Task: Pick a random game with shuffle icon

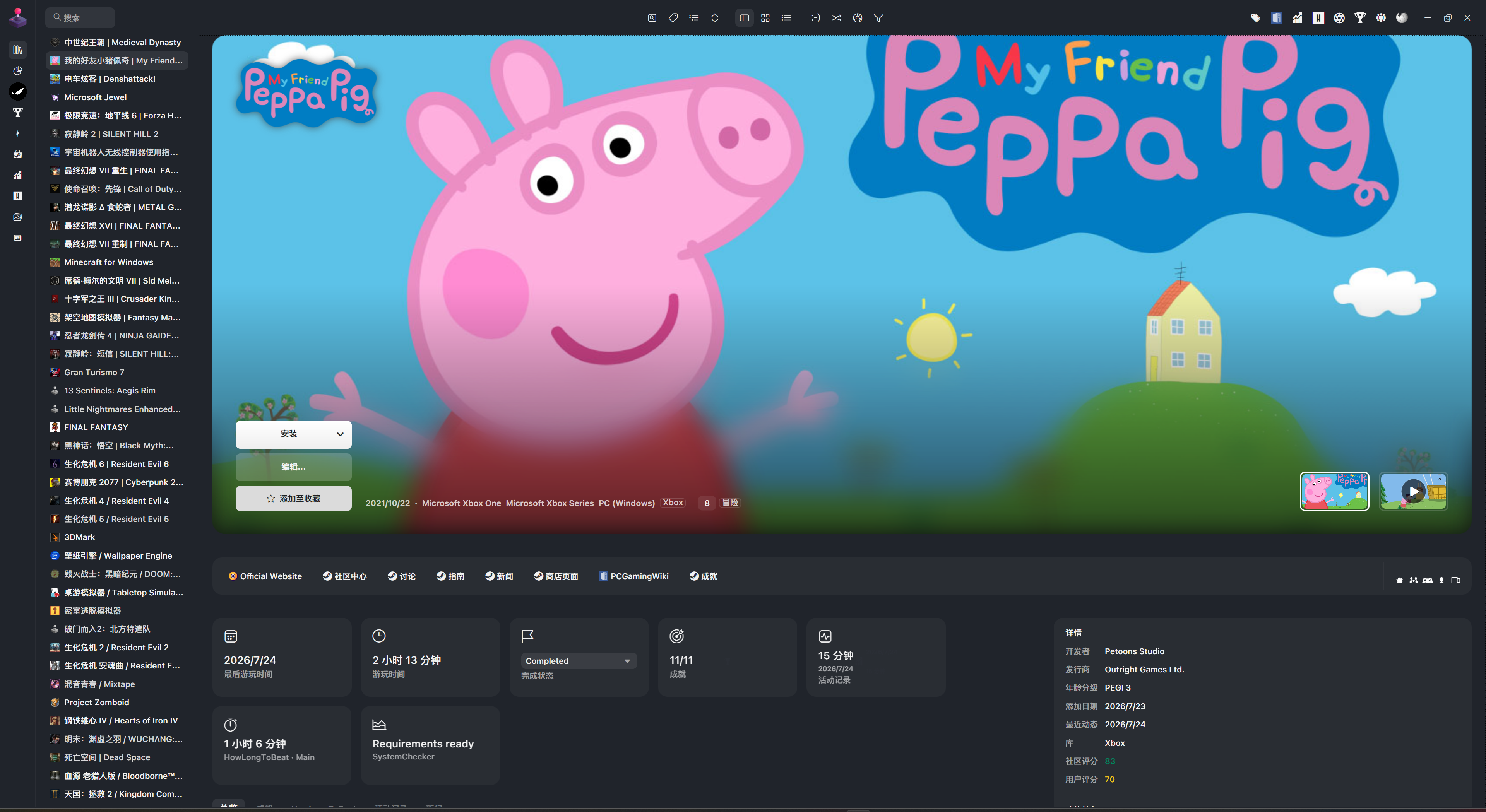Action: click(836, 18)
